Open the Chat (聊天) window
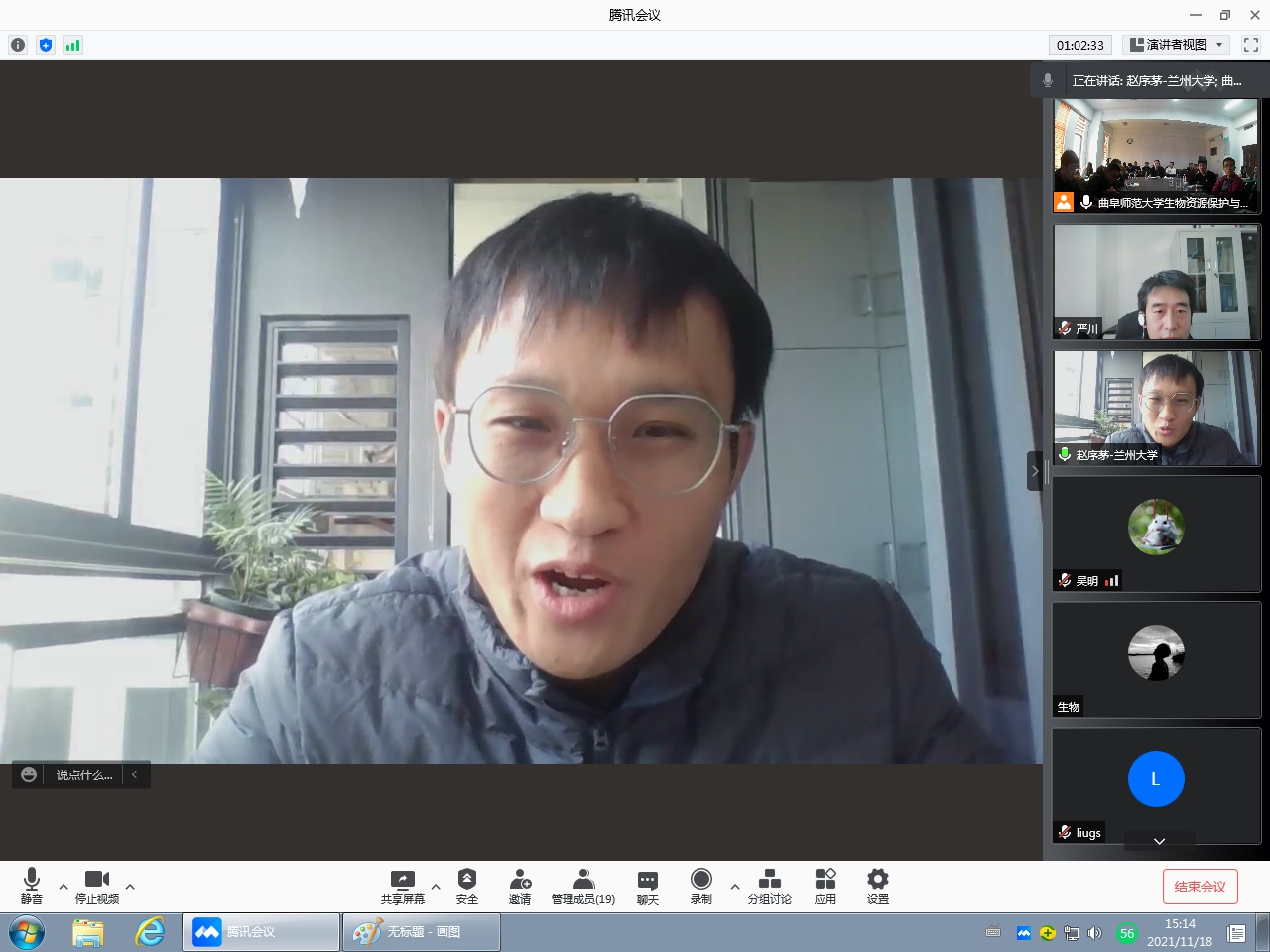Image resolution: width=1270 pixels, height=952 pixels. coord(647,886)
